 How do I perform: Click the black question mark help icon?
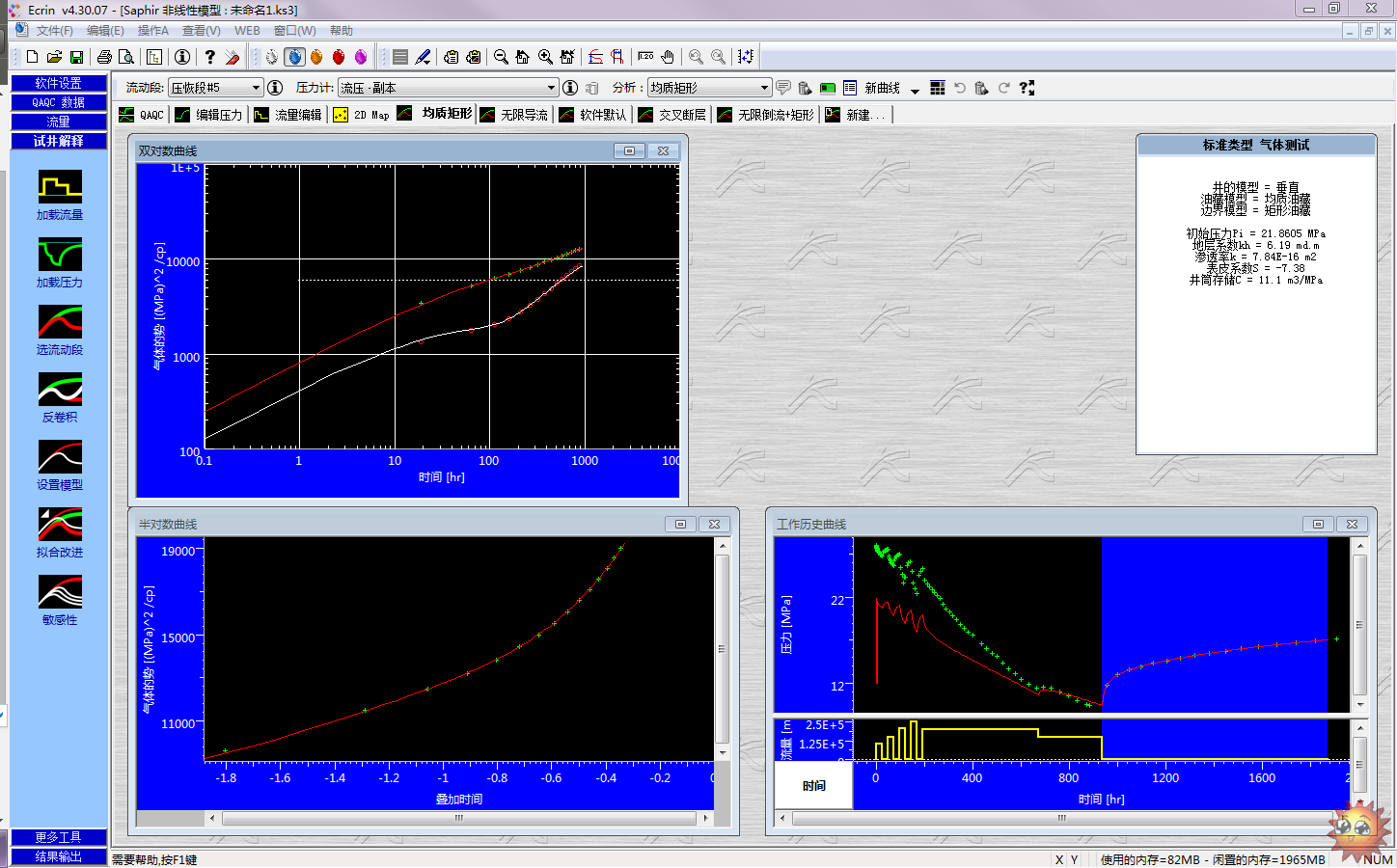[209, 57]
